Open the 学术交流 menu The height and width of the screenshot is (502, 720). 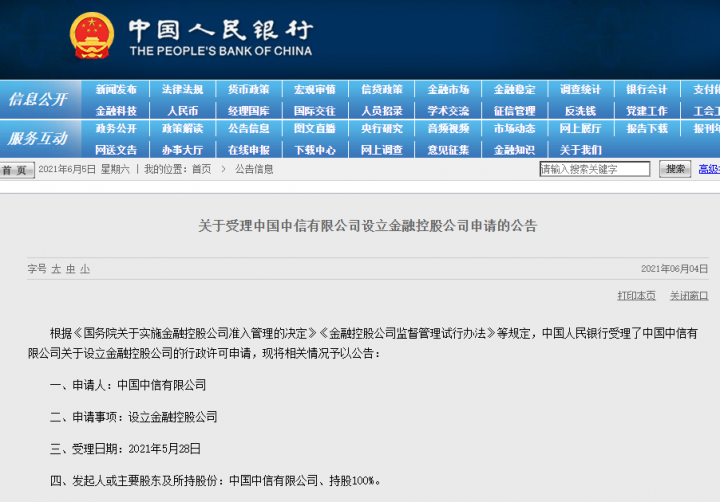tap(448, 111)
